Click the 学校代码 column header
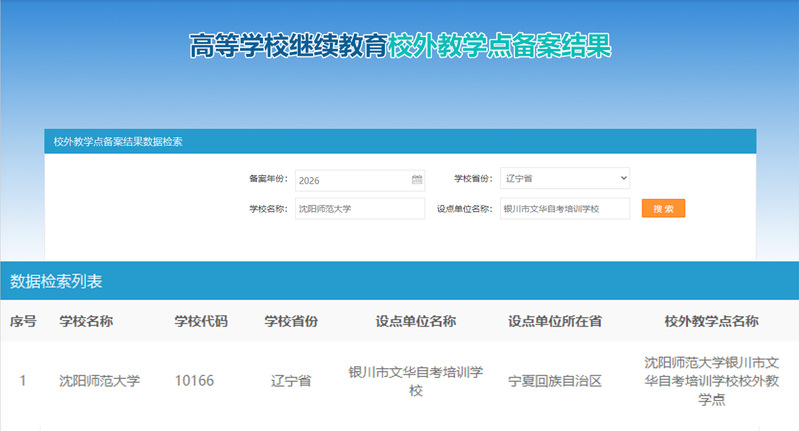799x431 pixels. click(201, 321)
